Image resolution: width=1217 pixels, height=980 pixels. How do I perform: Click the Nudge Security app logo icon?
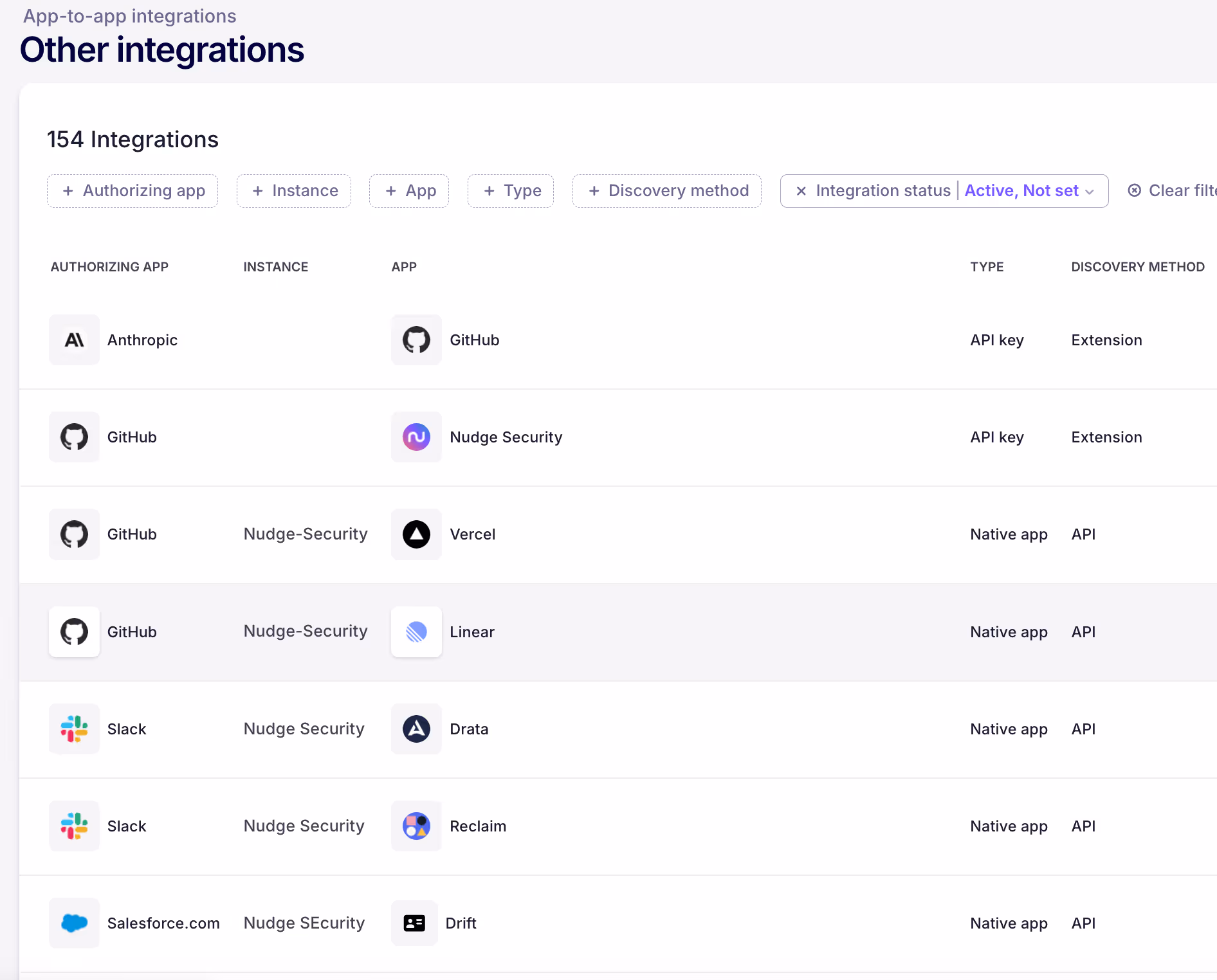coord(416,437)
